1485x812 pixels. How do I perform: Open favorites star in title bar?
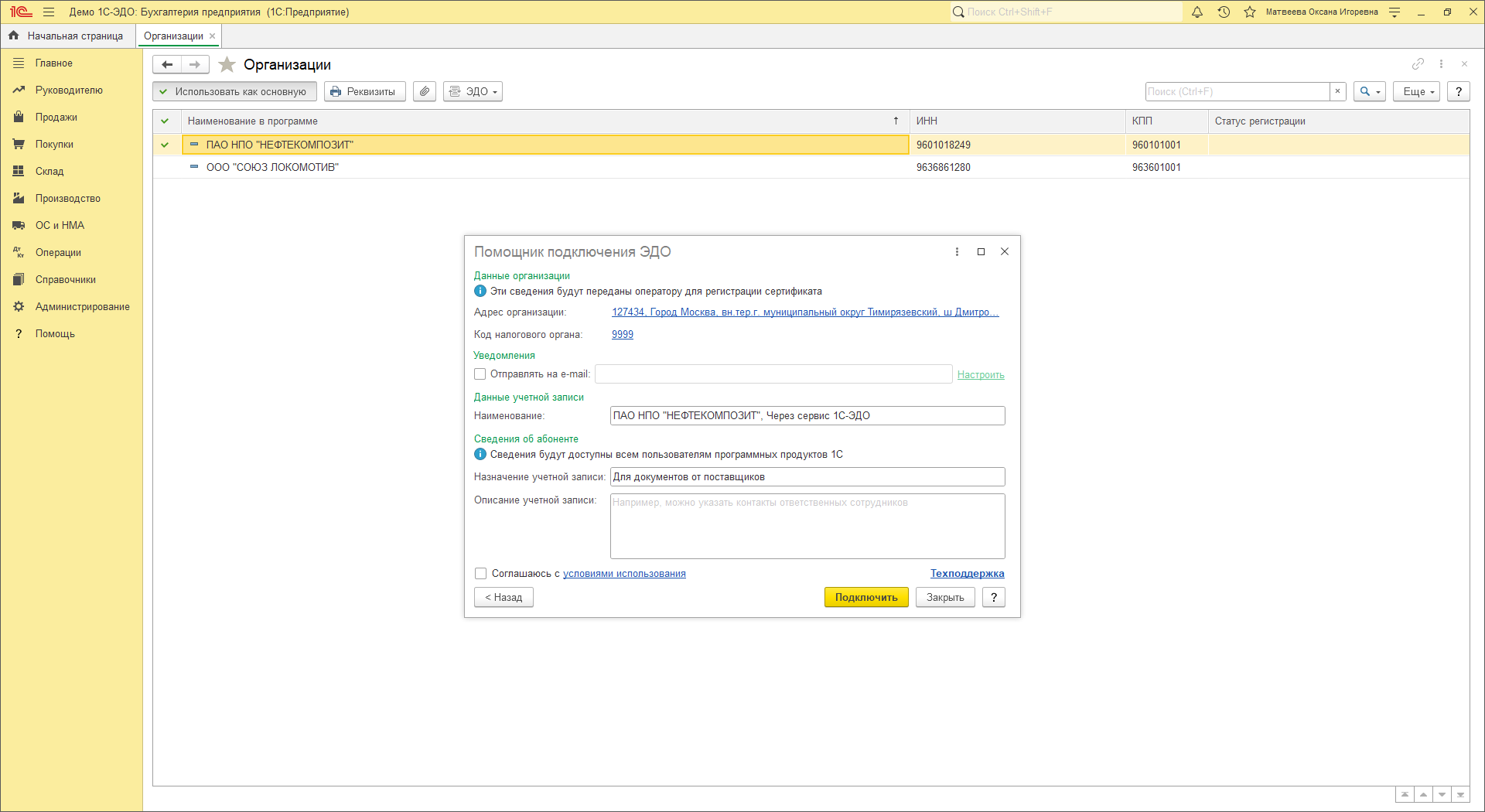[1250, 12]
